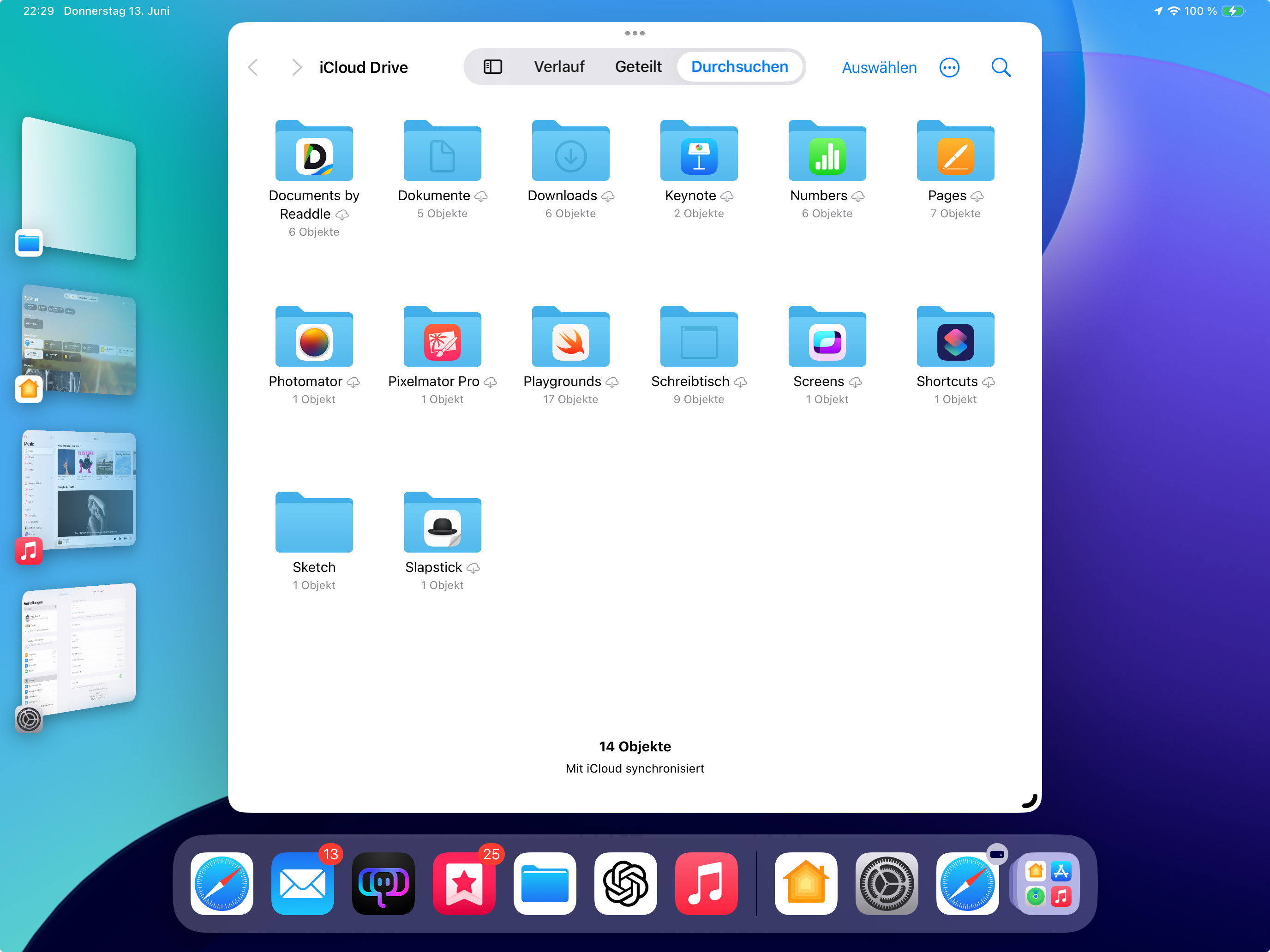Image resolution: width=1270 pixels, height=952 pixels.
Task: Switch to the Music app thumbnail in Stage Manager
Action: tap(79, 489)
